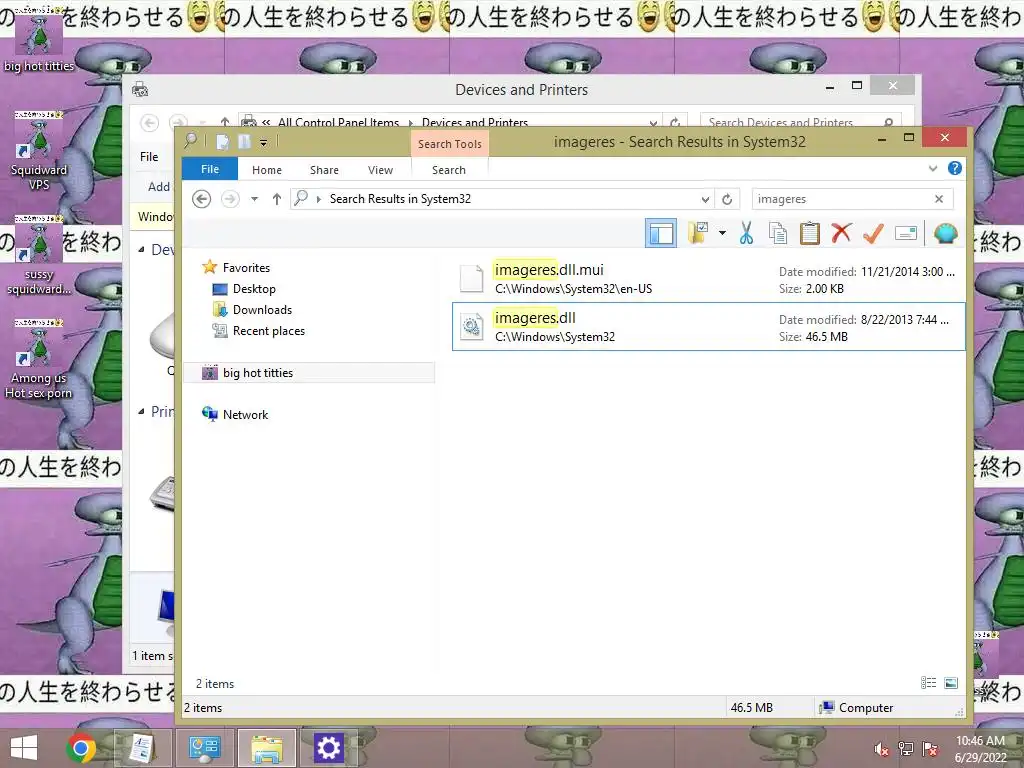The height and width of the screenshot is (768, 1024).
Task: Open the Customize Quick Access Toolbar dropdown
Action: 263,142
